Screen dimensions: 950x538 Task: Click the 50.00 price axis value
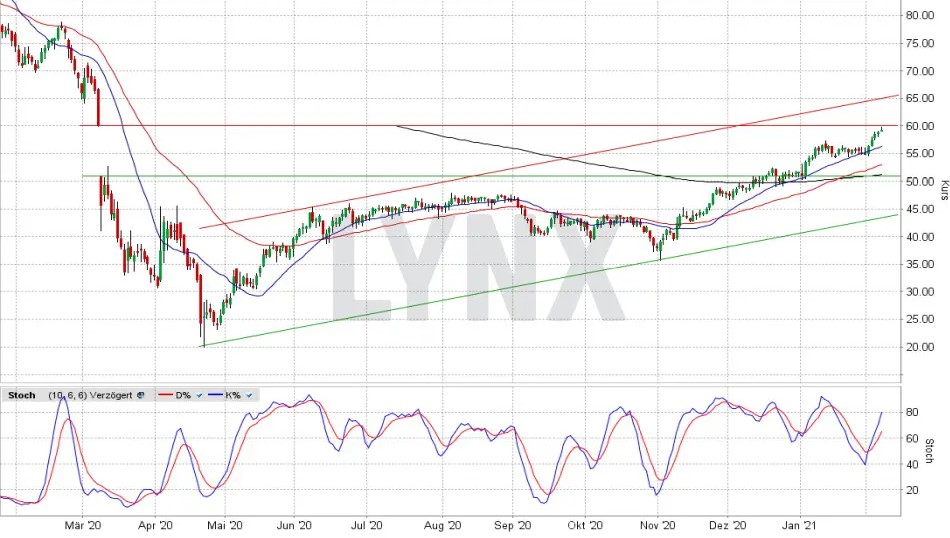click(919, 182)
